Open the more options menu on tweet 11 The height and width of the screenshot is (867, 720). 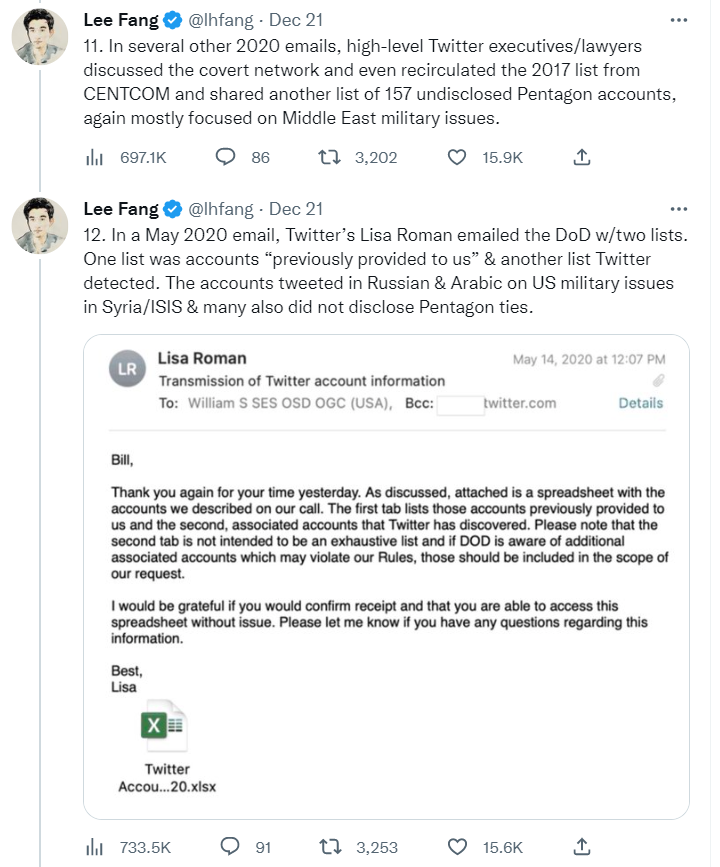(679, 20)
